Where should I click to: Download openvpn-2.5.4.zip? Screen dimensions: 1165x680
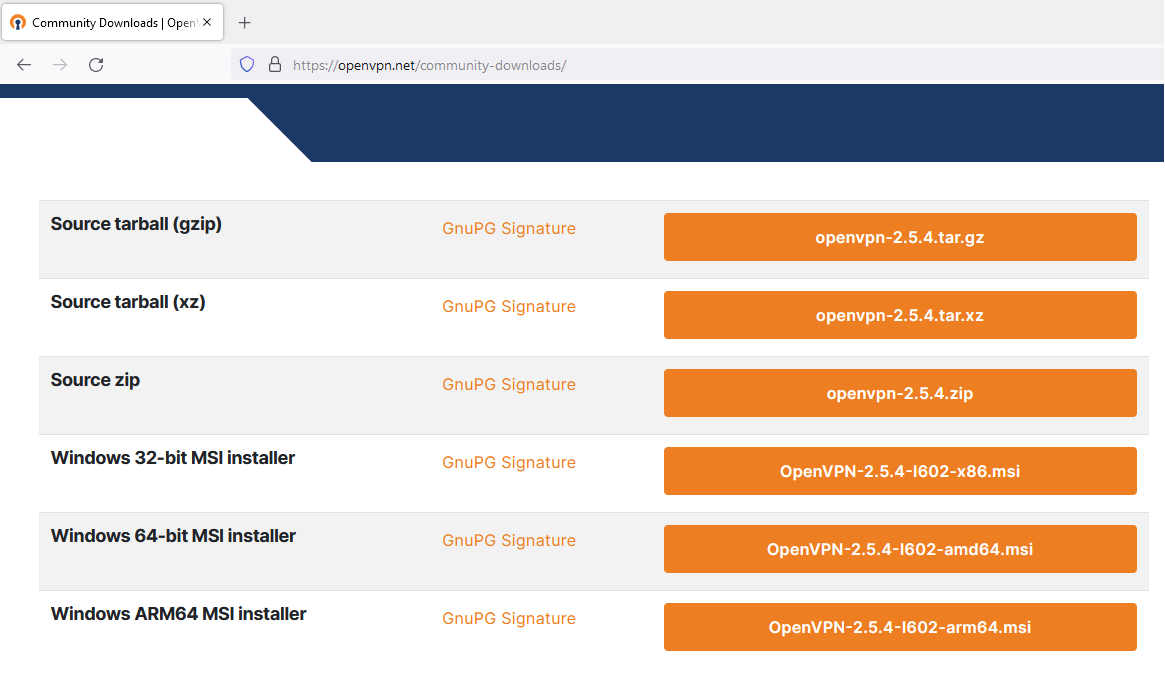900,393
